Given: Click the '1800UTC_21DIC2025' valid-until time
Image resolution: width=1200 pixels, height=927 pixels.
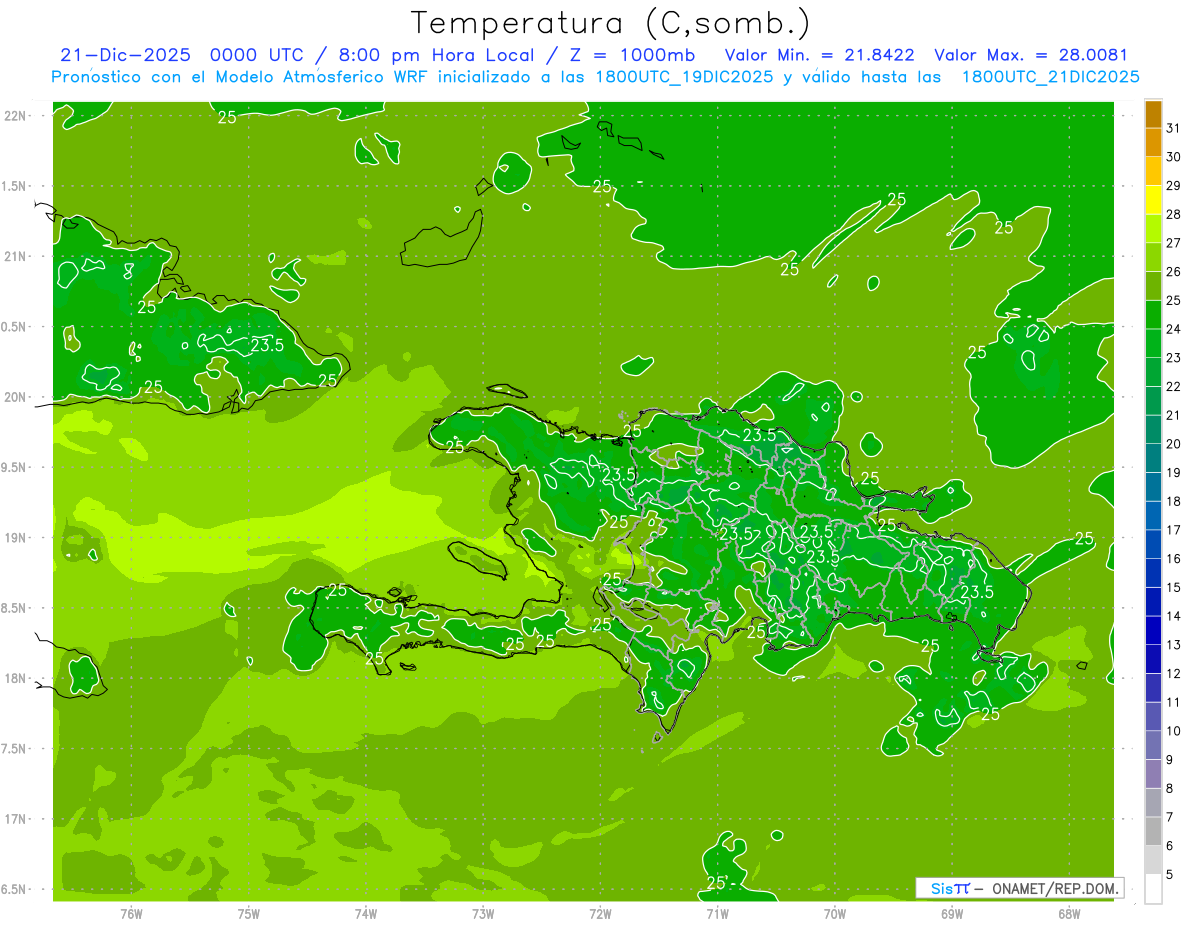Looking at the screenshot, I should 1051,77.
